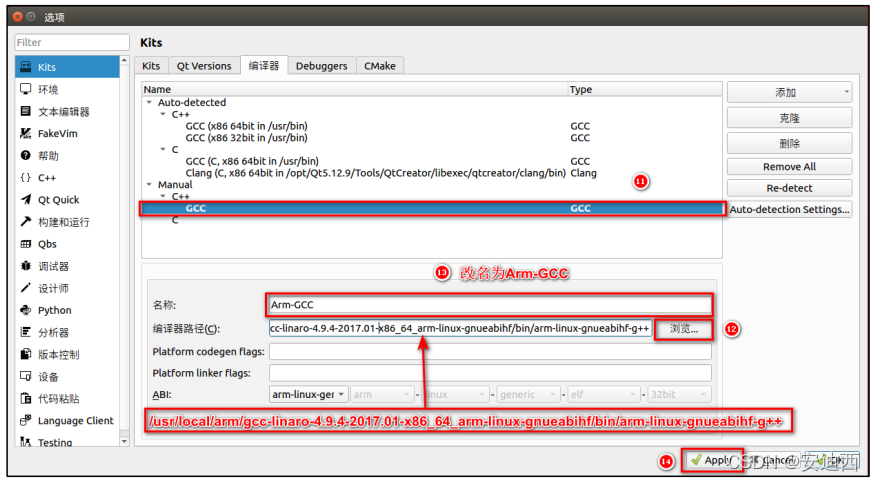This screenshot has height=481, width=875.
Task: Open the 代码粘贴 category icon
Action: point(26,398)
